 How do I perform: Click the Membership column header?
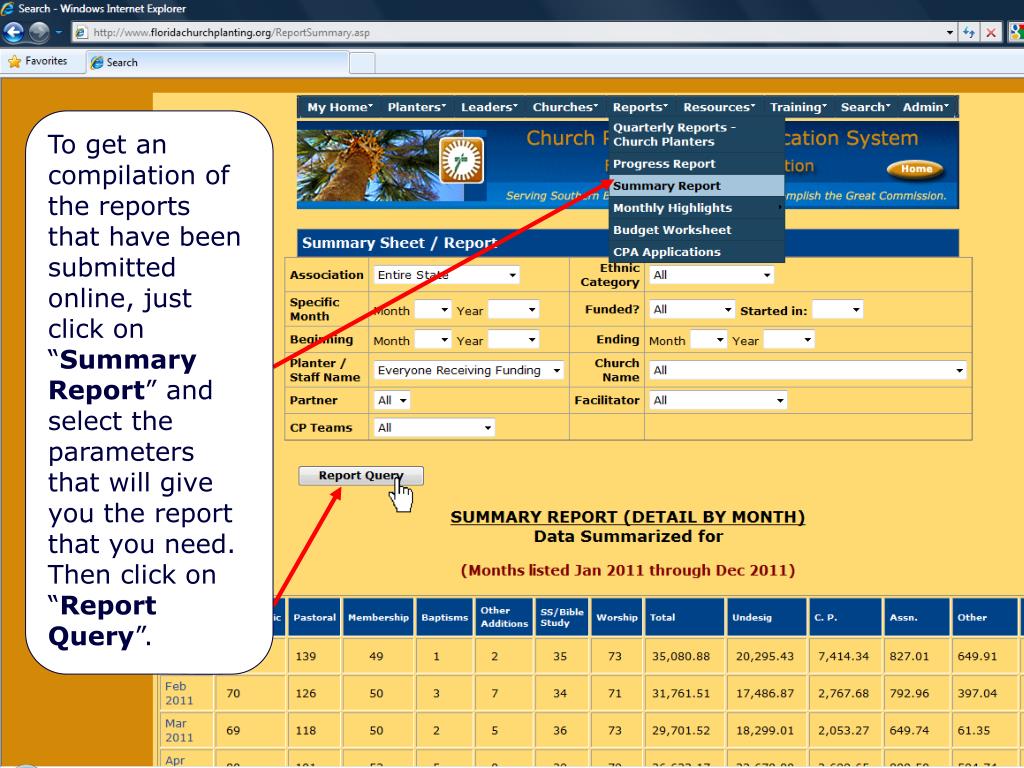click(x=378, y=617)
